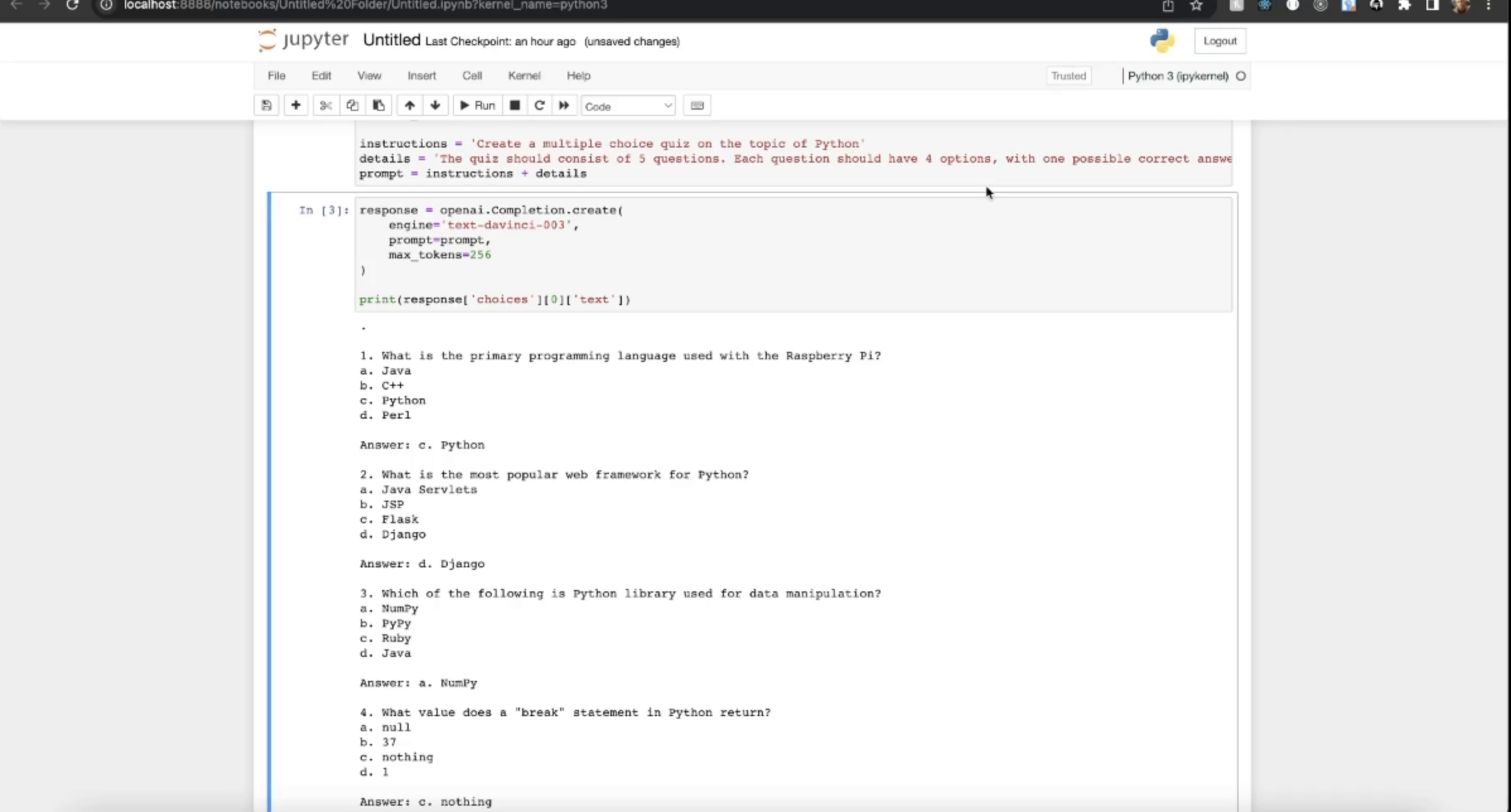Image resolution: width=1511 pixels, height=812 pixels.
Task: Open the Cell menu
Action: pyautogui.click(x=472, y=76)
